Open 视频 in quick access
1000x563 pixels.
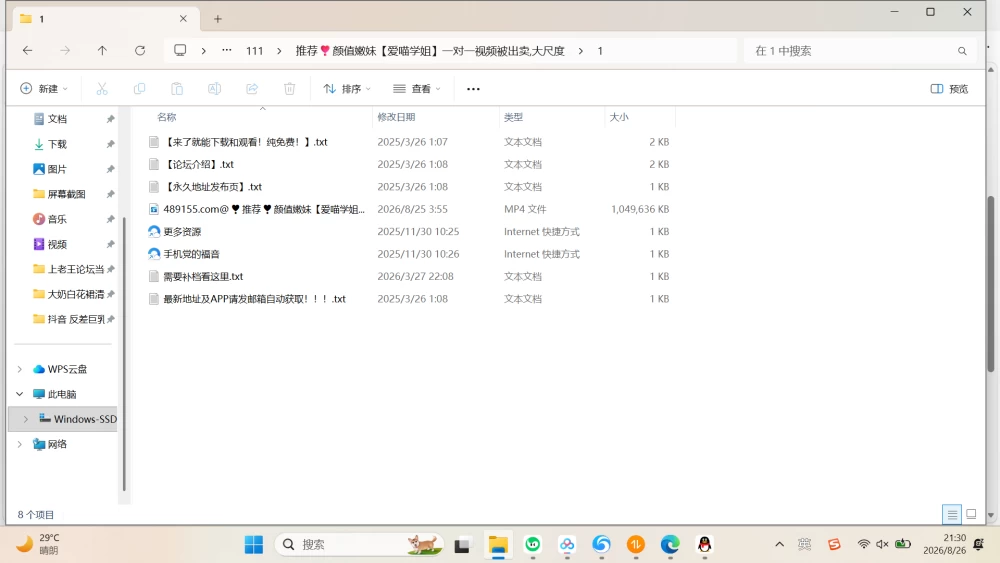57,244
